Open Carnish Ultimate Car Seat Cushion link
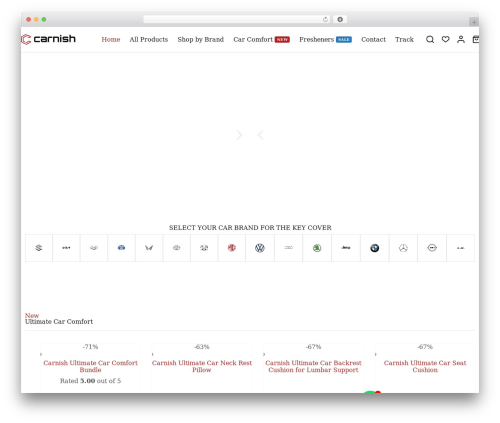Image resolution: width=500 pixels, height=423 pixels. coord(425,366)
